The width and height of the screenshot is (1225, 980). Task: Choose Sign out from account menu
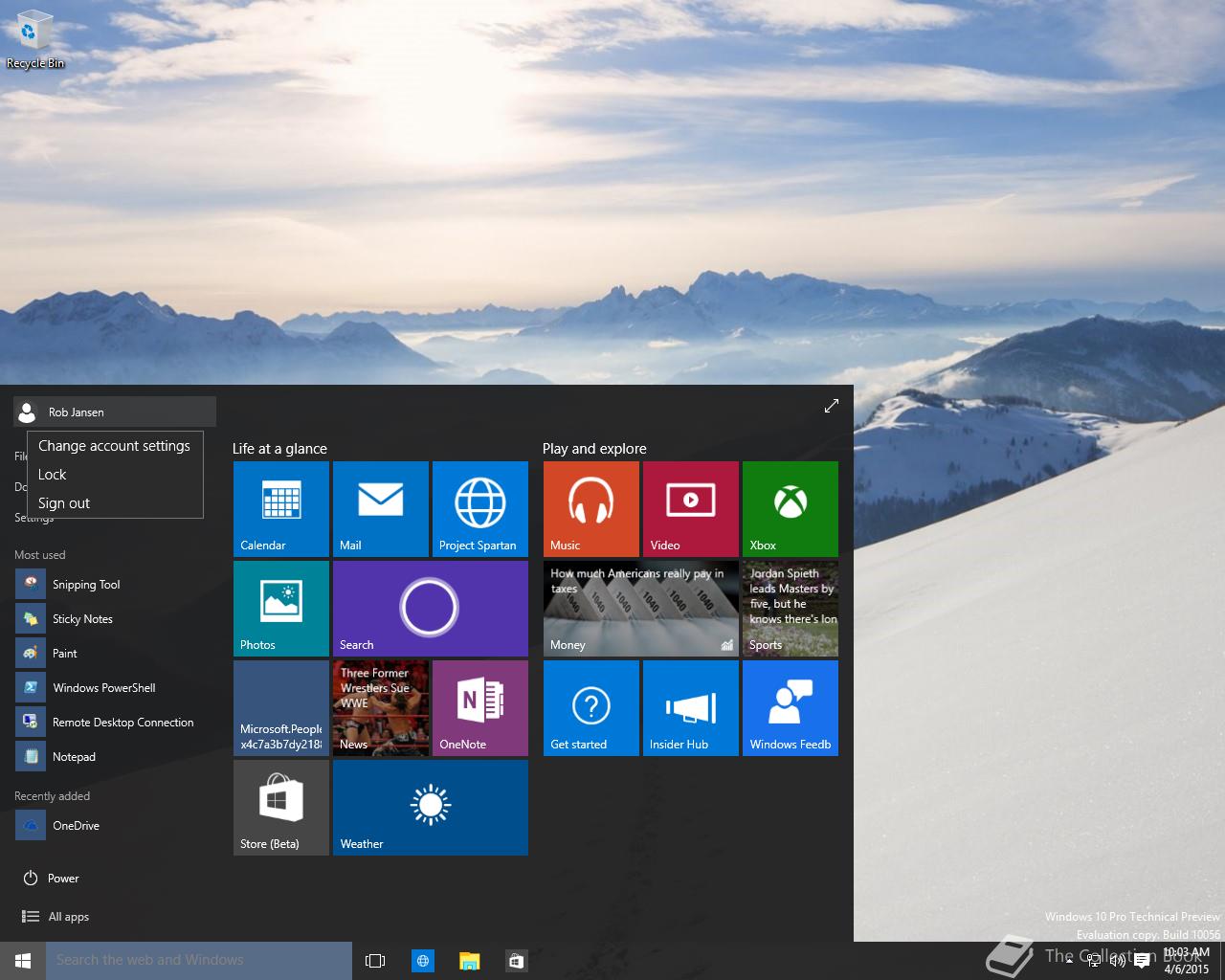click(115, 503)
